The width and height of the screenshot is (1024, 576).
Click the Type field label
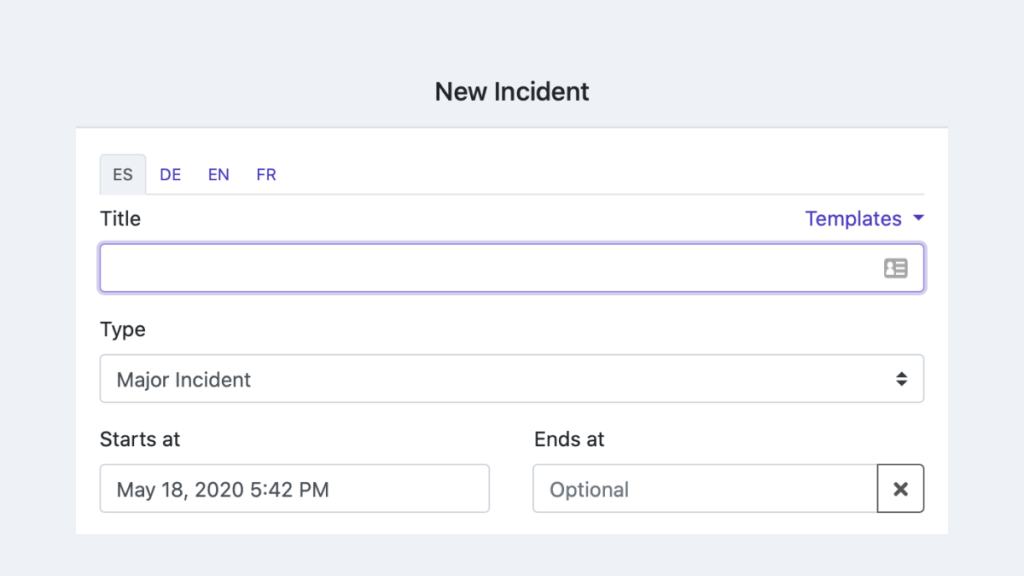click(x=123, y=329)
